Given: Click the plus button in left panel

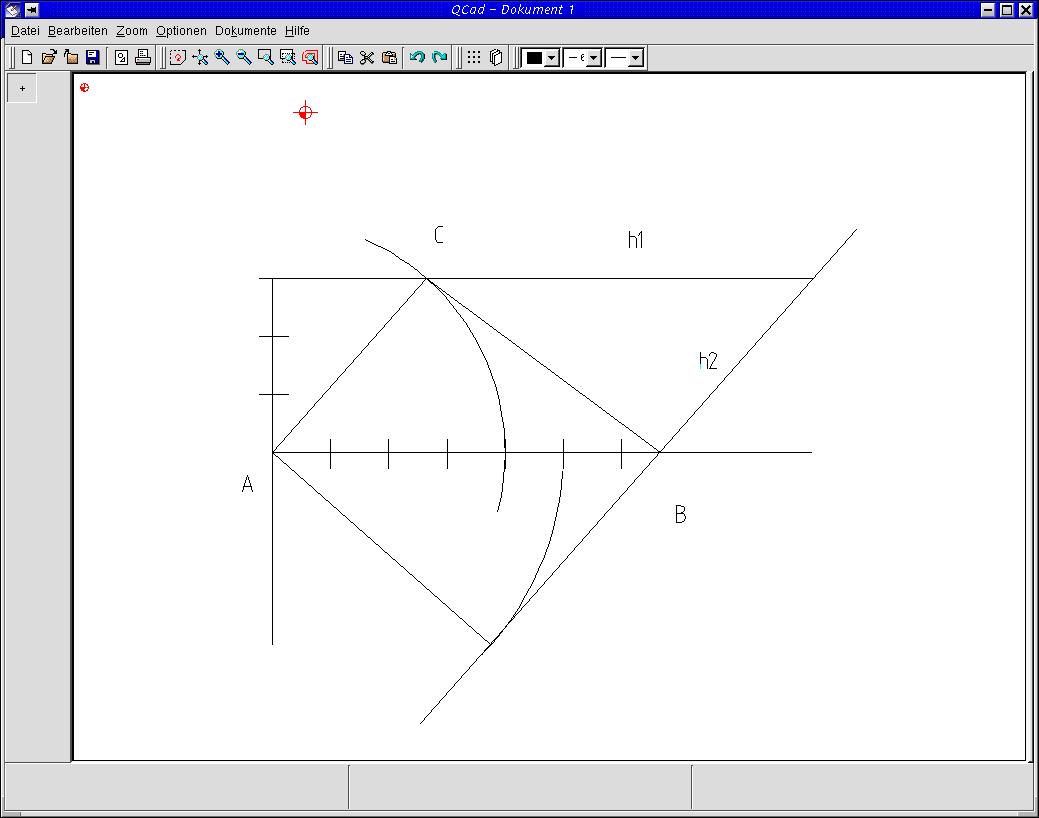Looking at the screenshot, I should click(22, 89).
